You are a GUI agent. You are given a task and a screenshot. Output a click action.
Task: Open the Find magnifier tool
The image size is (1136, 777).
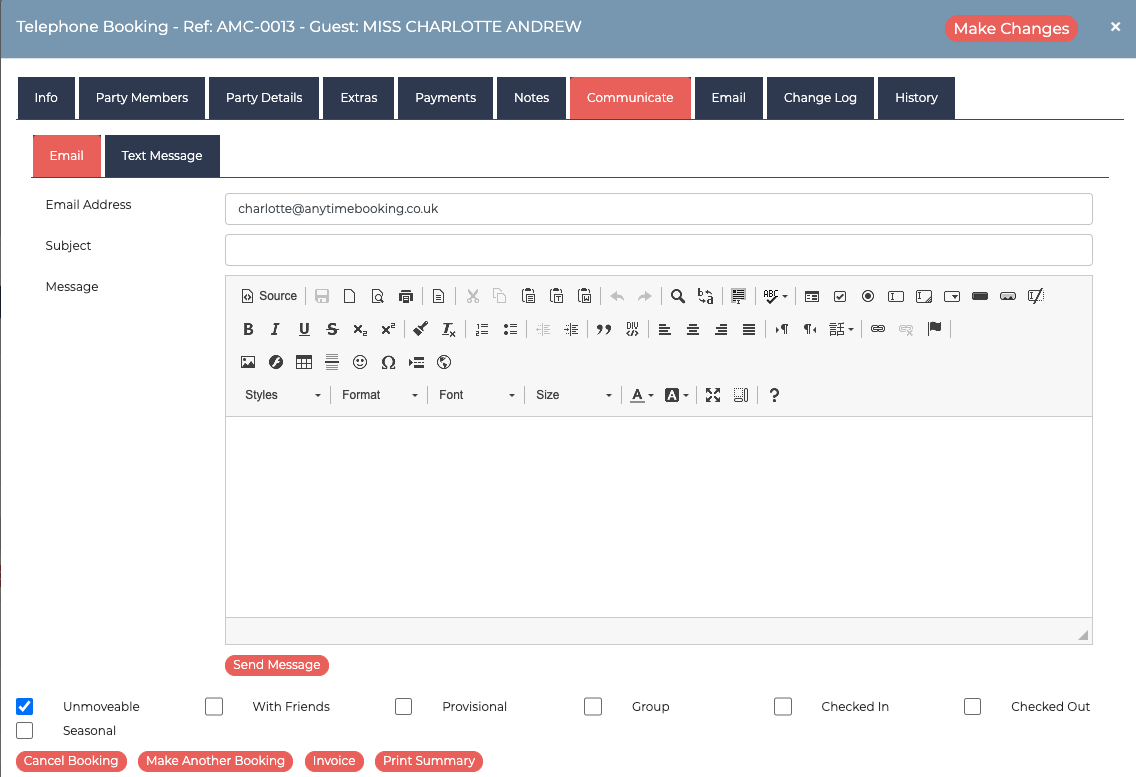coord(677,296)
